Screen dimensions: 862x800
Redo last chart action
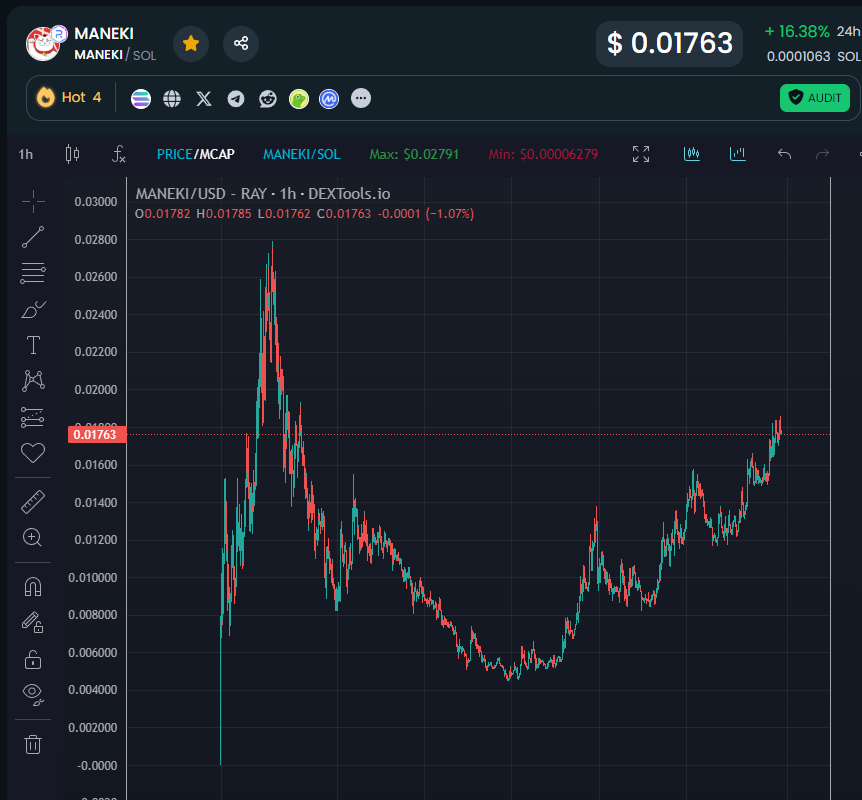pyautogui.click(x=822, y=154)
